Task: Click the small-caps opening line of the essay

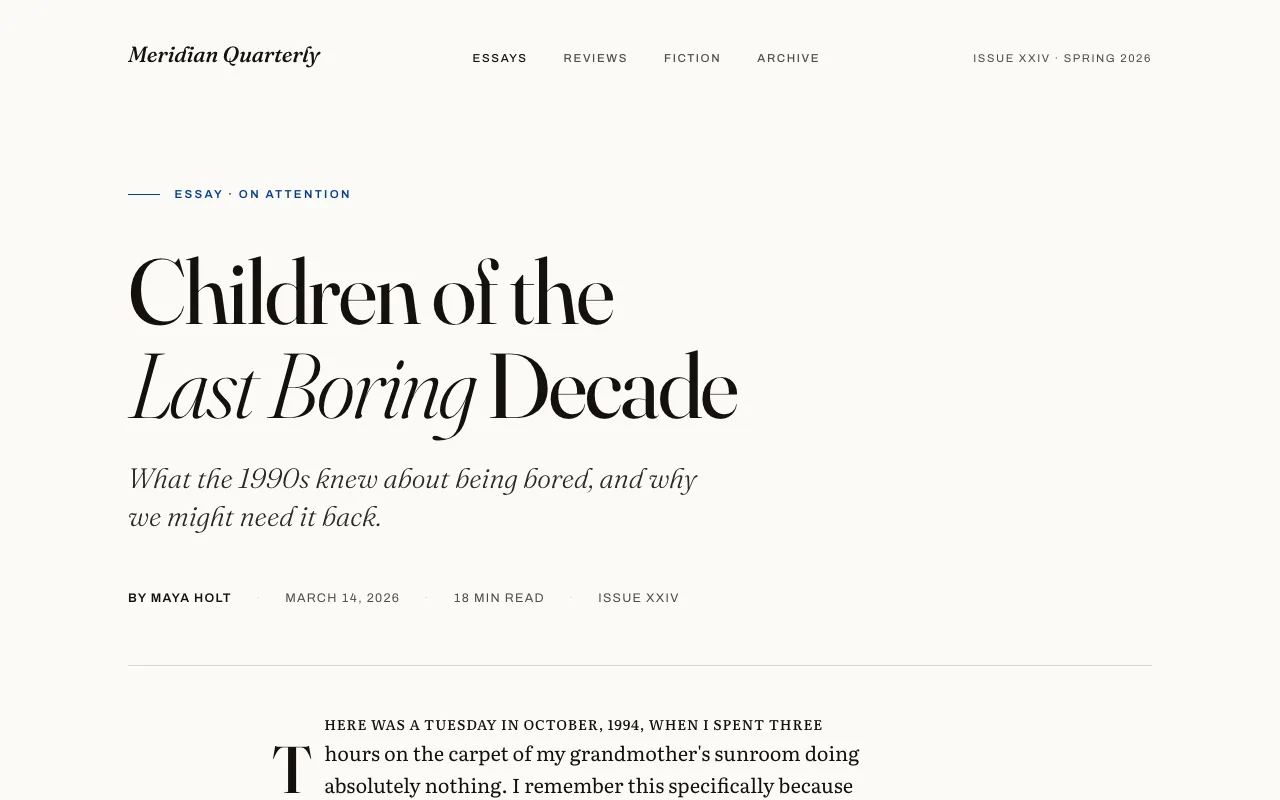Action: tap(573, 725)
